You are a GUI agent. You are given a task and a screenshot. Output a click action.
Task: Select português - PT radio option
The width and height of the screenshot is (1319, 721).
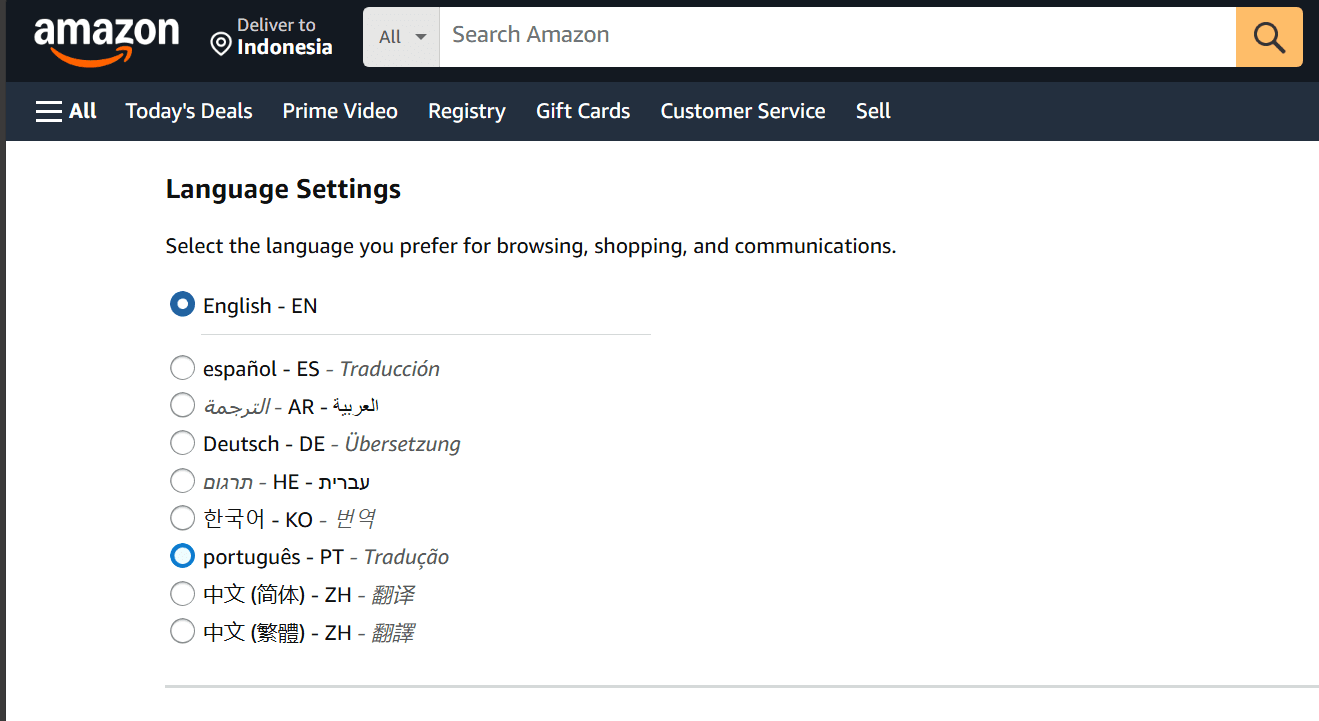click(x=182, y=556)
